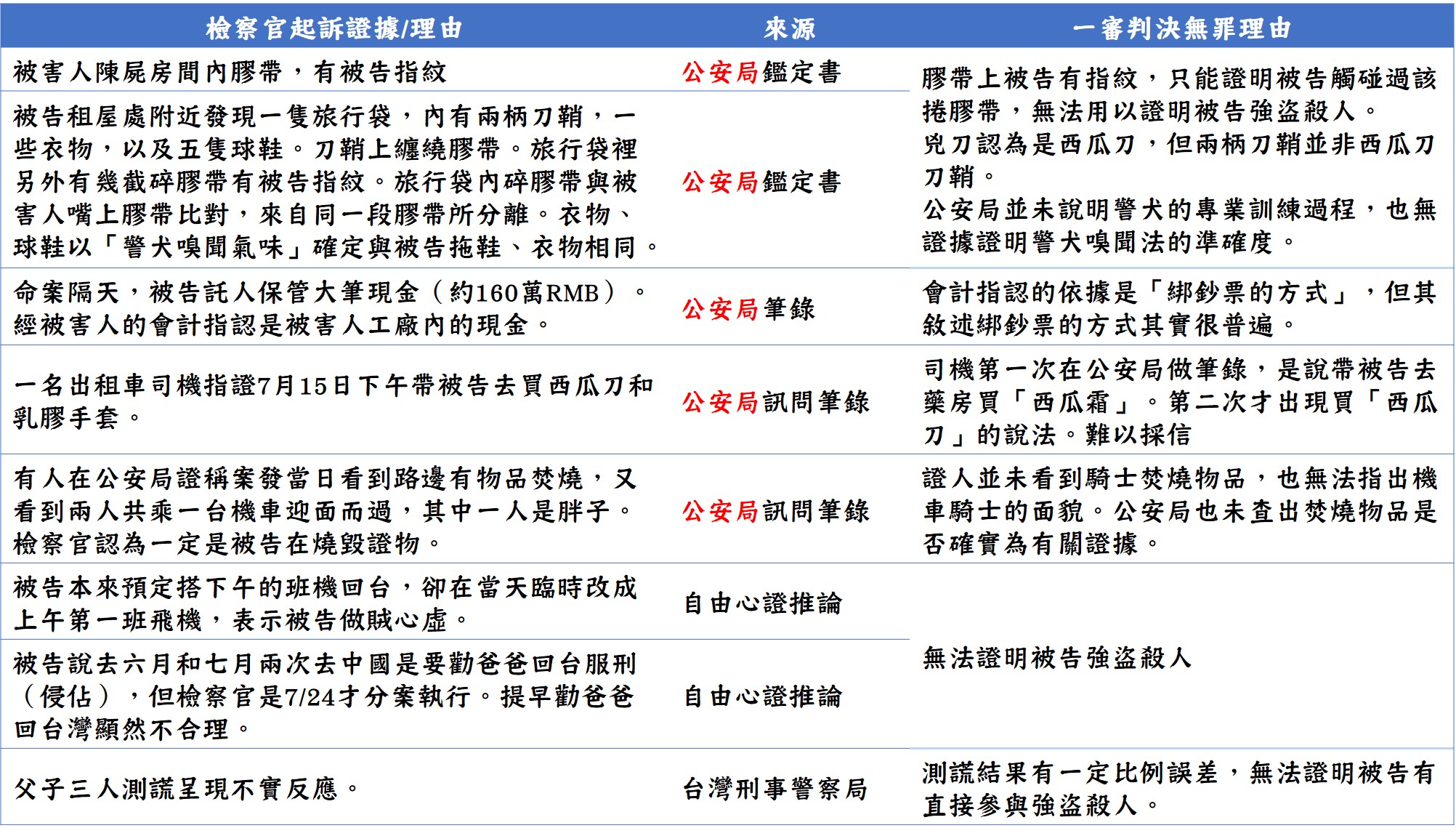1456x836 pixels.
Task: Click the header 一審判決無罪理由
Action: tap(1181, 28)
